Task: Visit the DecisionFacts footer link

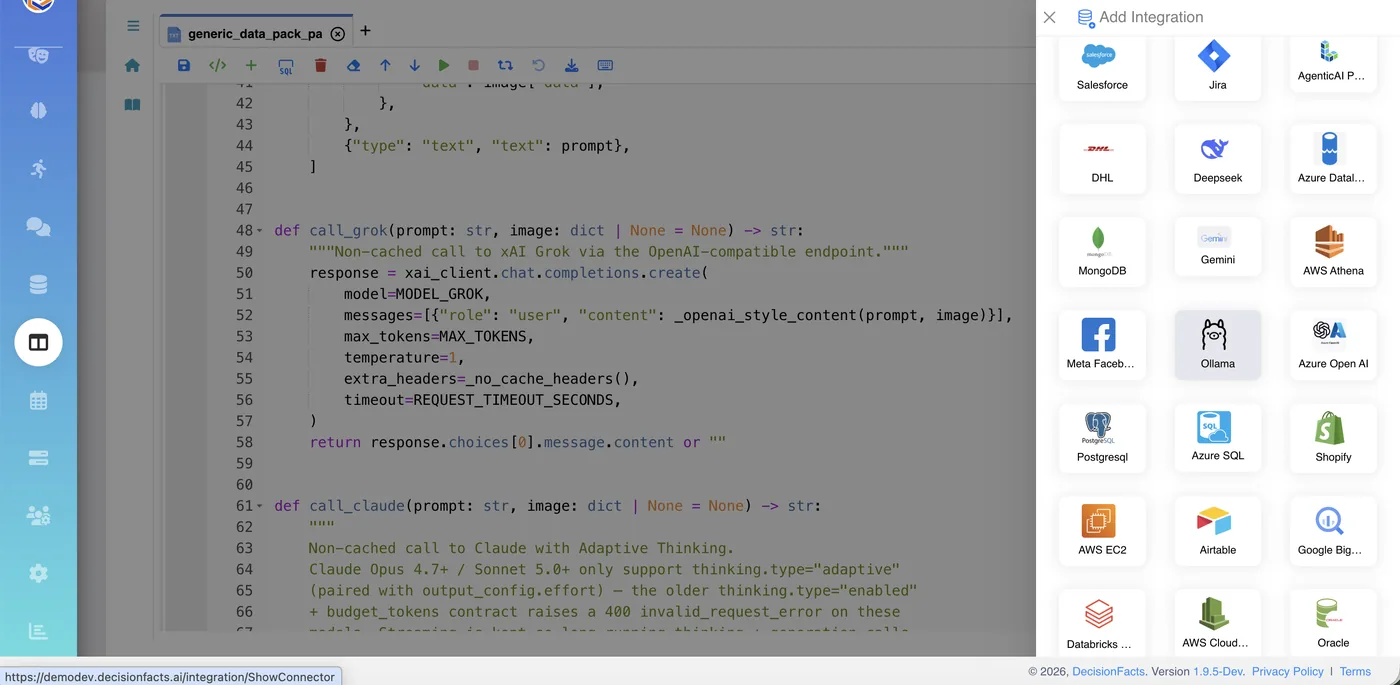Action: (1108, 672)
